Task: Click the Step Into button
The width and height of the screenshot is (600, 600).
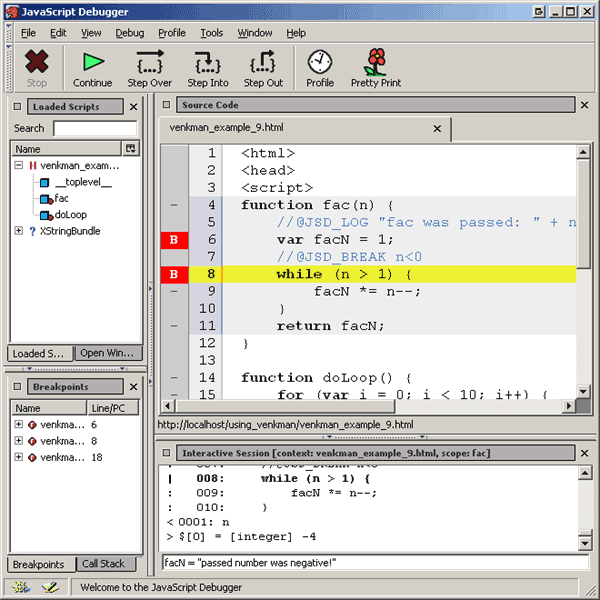Action: (x=208, y=68)
